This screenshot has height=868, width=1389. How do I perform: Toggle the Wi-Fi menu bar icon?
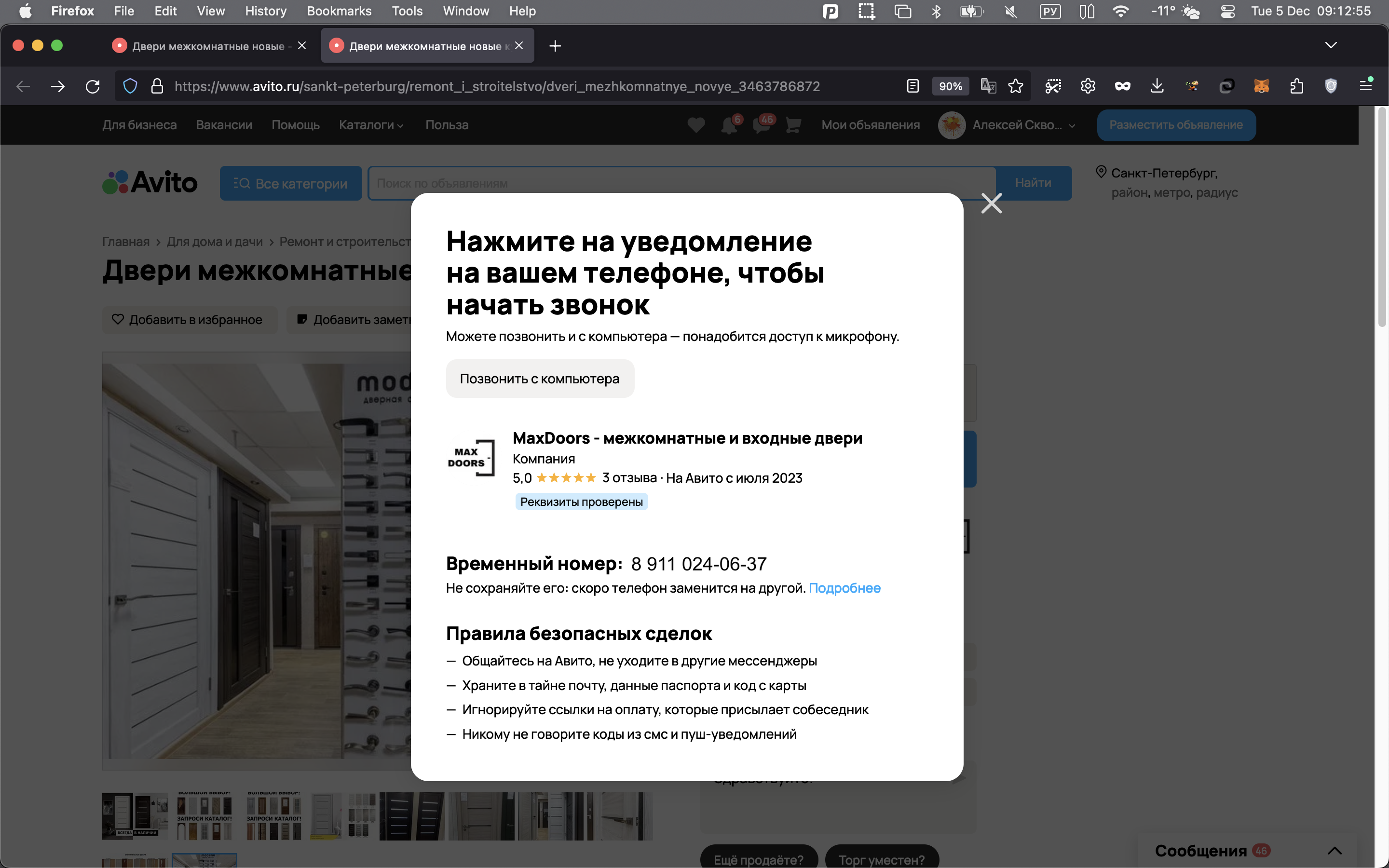pos(1120,12)
